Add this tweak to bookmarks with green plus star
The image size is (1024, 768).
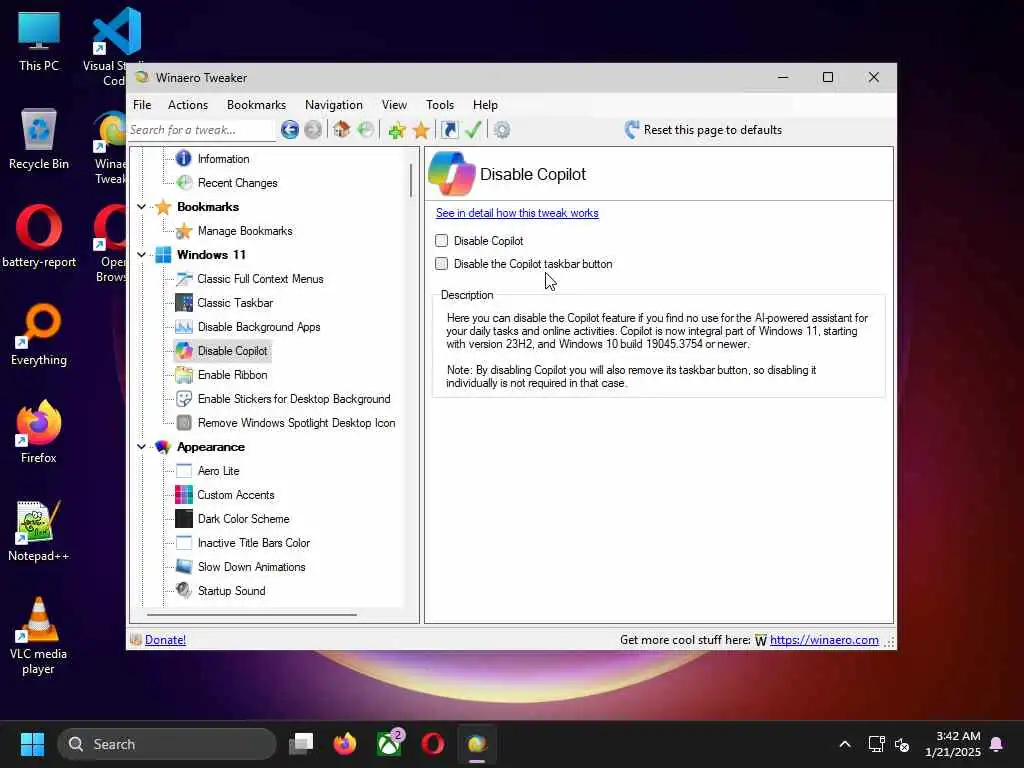(396, 130)
